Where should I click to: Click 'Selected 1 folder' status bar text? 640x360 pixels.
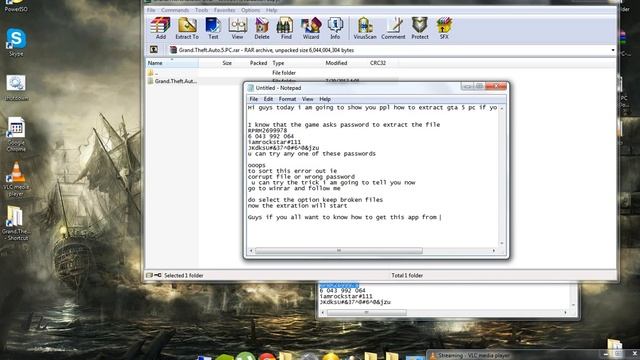pos(184,276)
